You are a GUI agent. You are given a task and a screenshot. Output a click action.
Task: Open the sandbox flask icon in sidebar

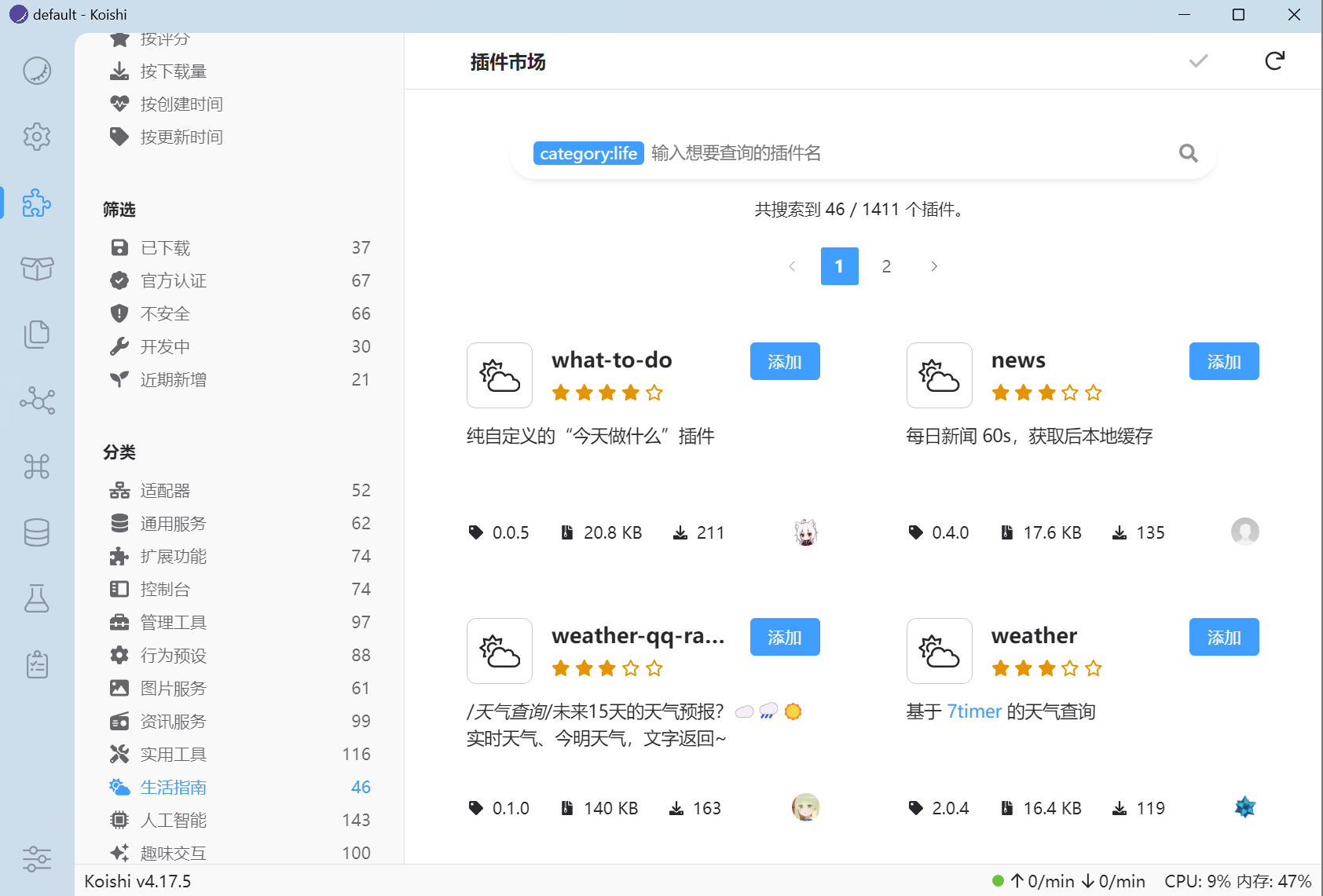coord(37,598)
